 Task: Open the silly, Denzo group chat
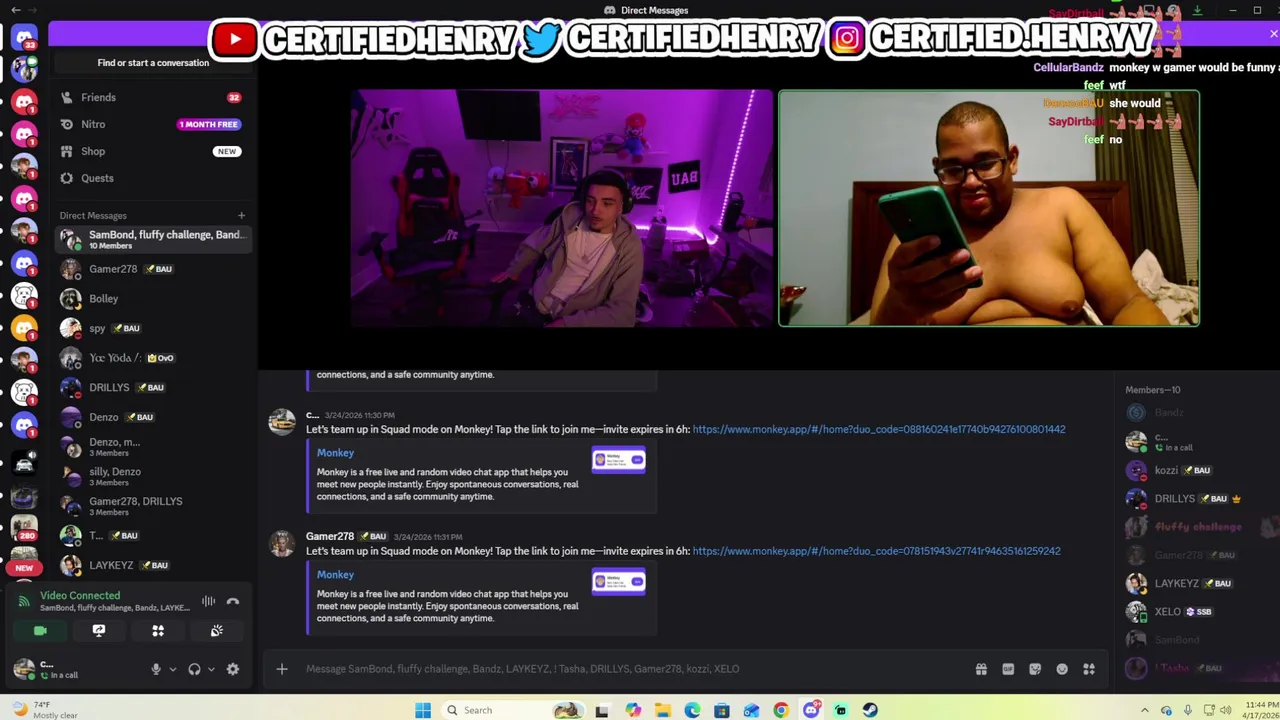tap(152, 476)
